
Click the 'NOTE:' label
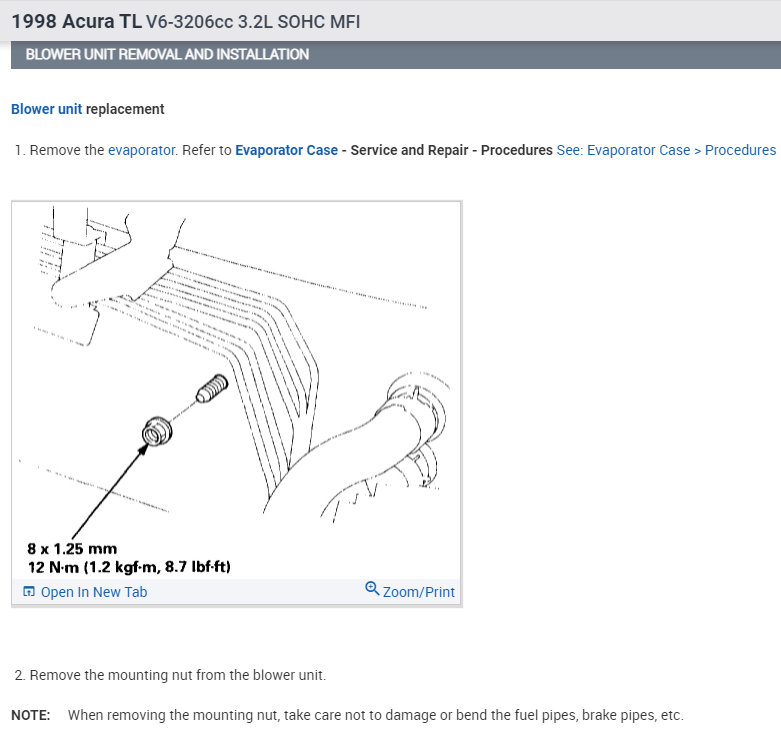point(31,715)
